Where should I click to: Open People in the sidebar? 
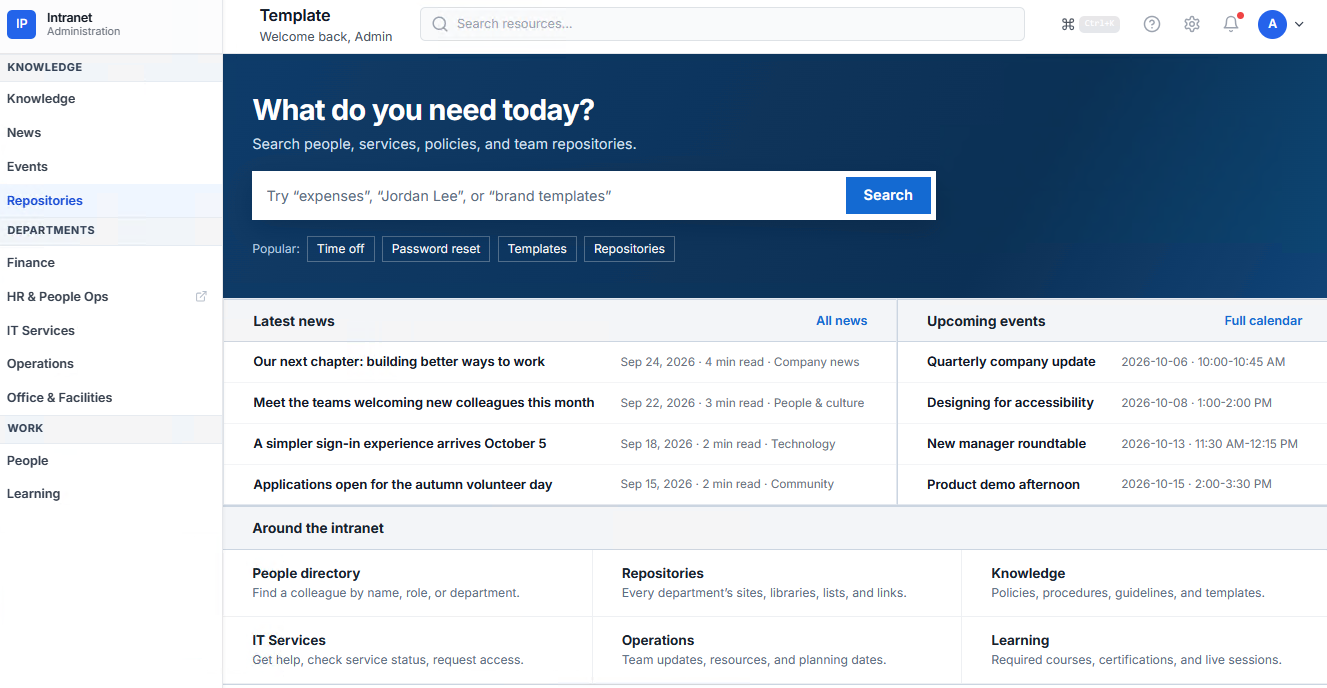(111, 461)
